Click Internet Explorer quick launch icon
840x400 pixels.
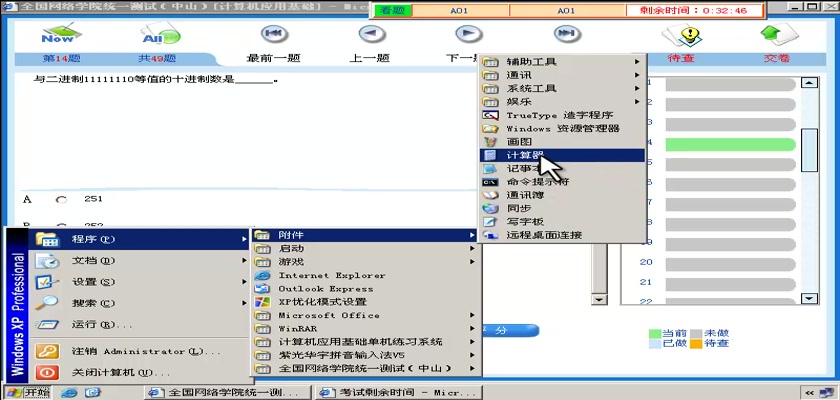[x=69, y=393]
